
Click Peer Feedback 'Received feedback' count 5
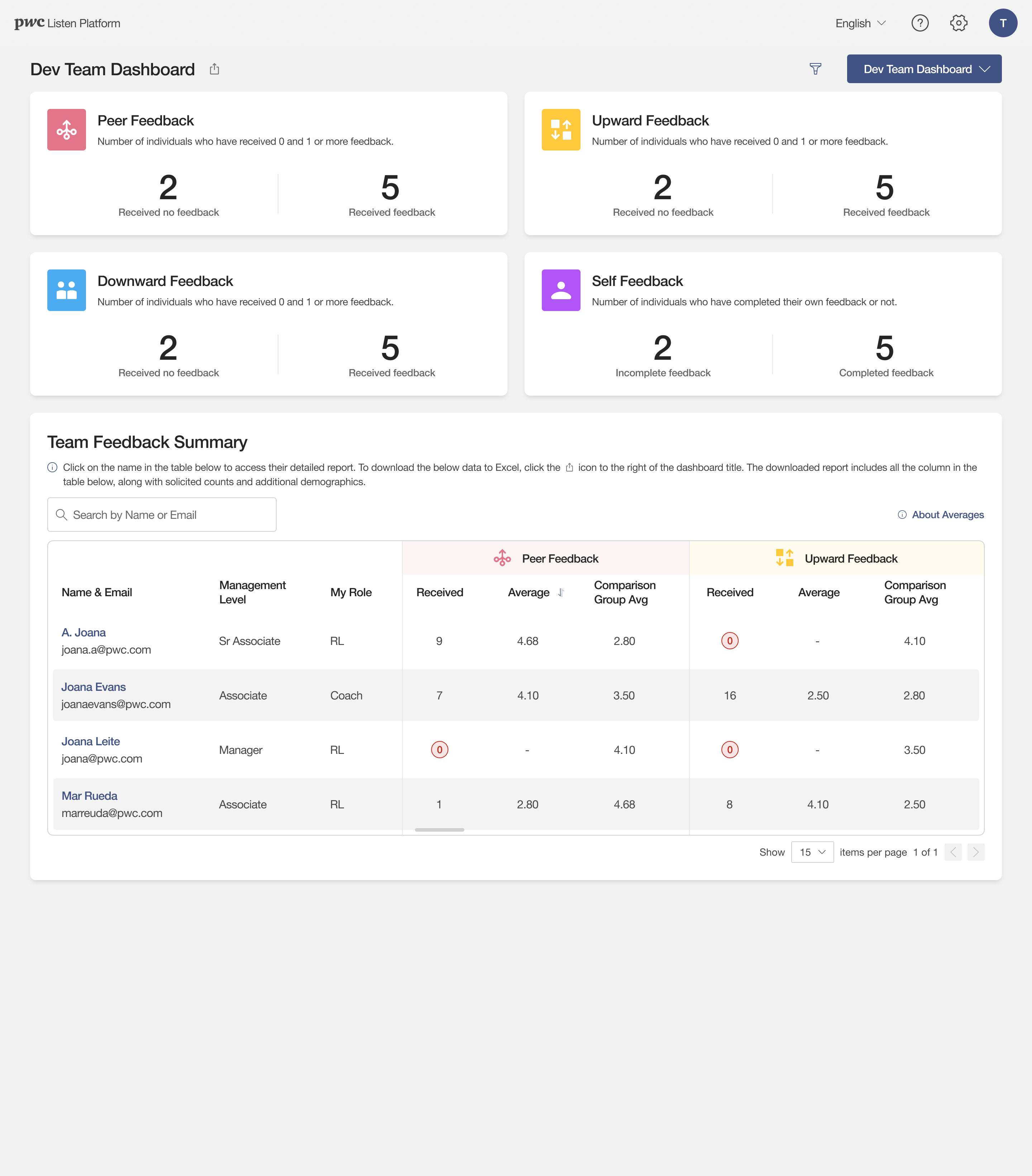390,187
